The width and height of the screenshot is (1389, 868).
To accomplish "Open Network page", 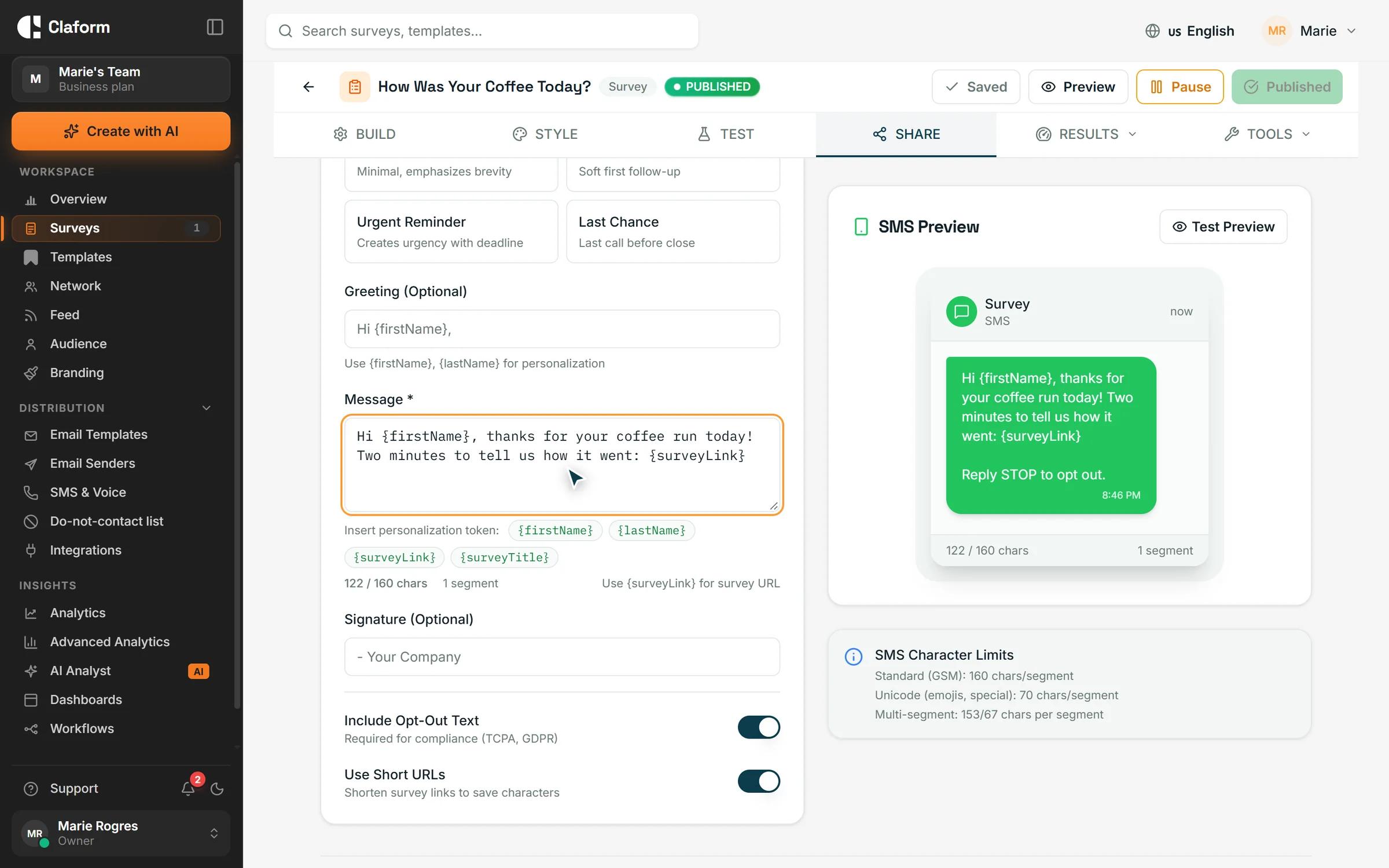I will [116, 286].
